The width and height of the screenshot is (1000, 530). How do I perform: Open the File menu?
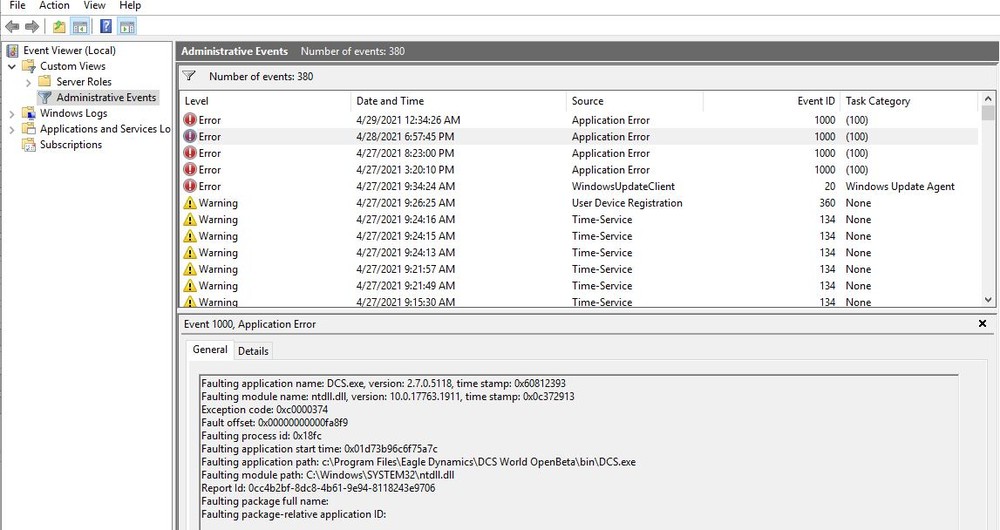pos(17,6)
